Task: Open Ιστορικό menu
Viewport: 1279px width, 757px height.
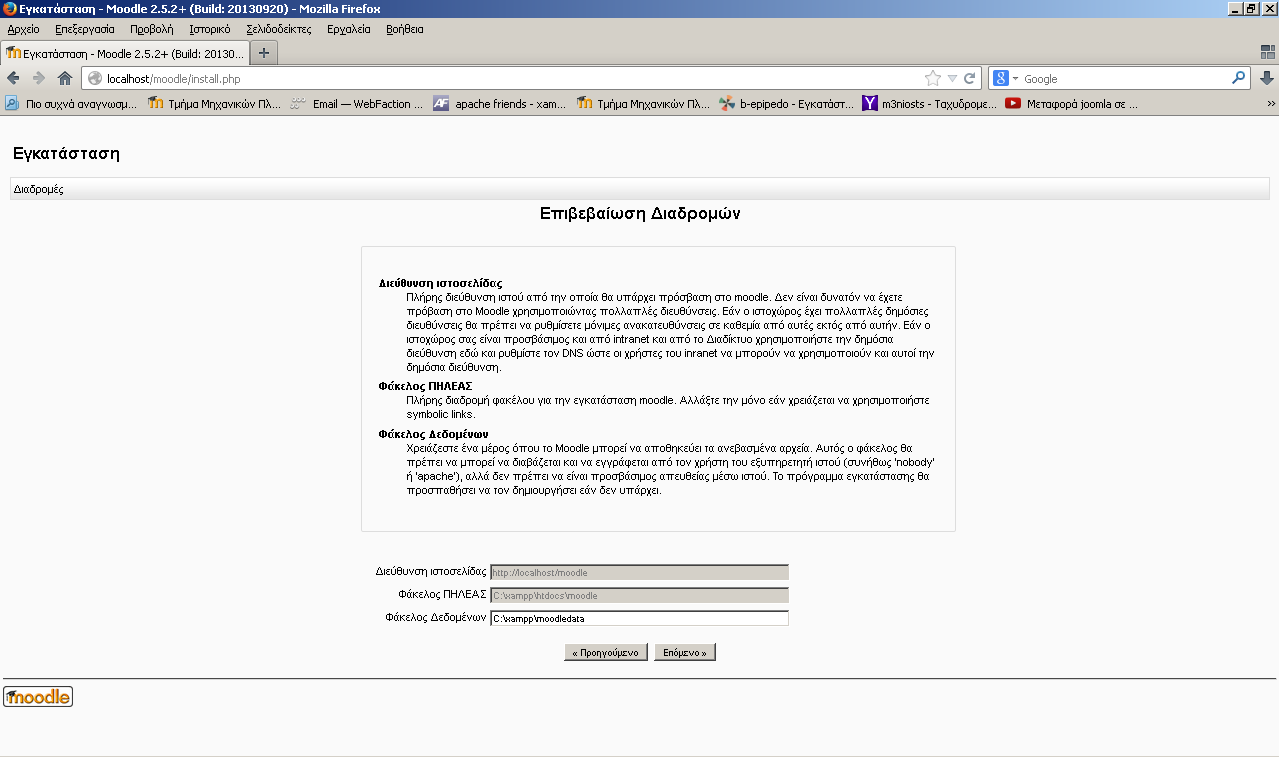Action: coord(210,29)
